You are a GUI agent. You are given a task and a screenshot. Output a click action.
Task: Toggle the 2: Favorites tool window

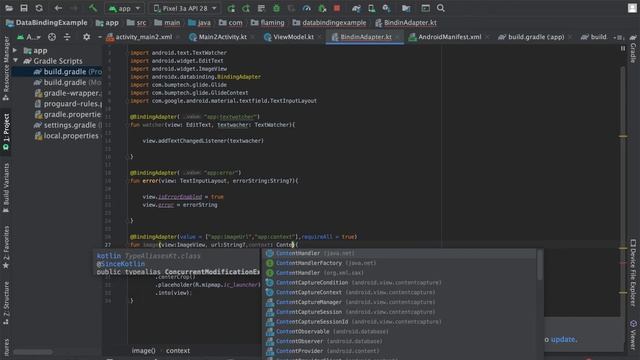click(6, 247)
